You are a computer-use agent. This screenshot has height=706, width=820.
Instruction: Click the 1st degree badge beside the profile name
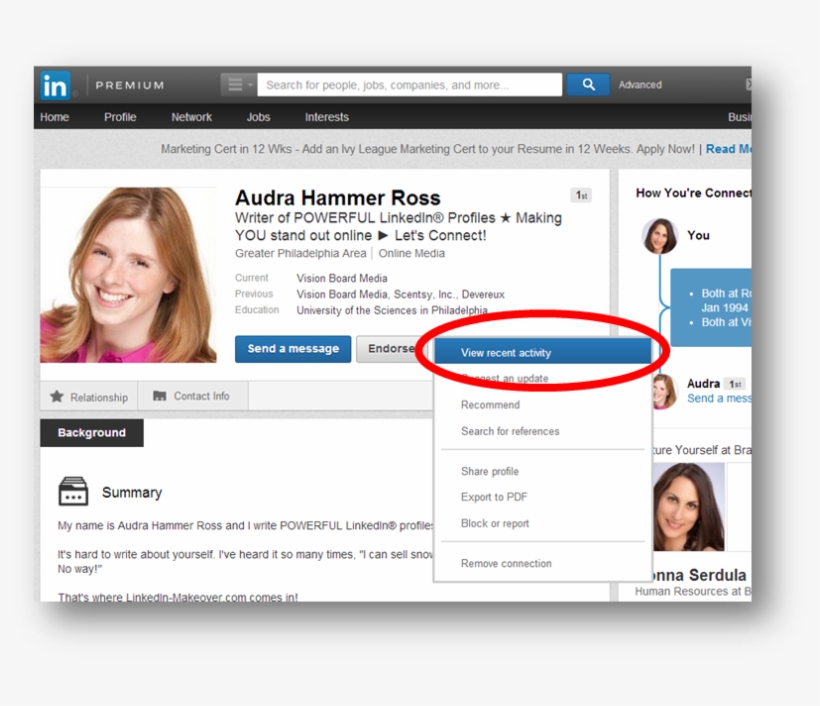click(581, 196)
